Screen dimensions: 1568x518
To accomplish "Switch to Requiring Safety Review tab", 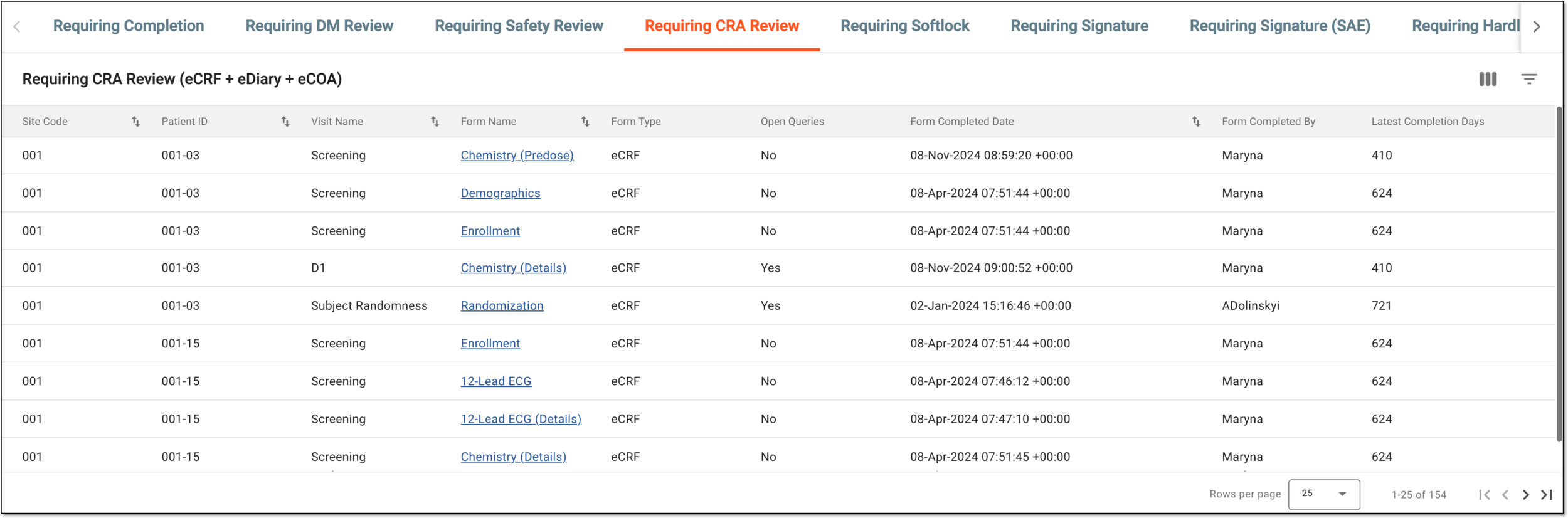I will [x=519, y=26].
